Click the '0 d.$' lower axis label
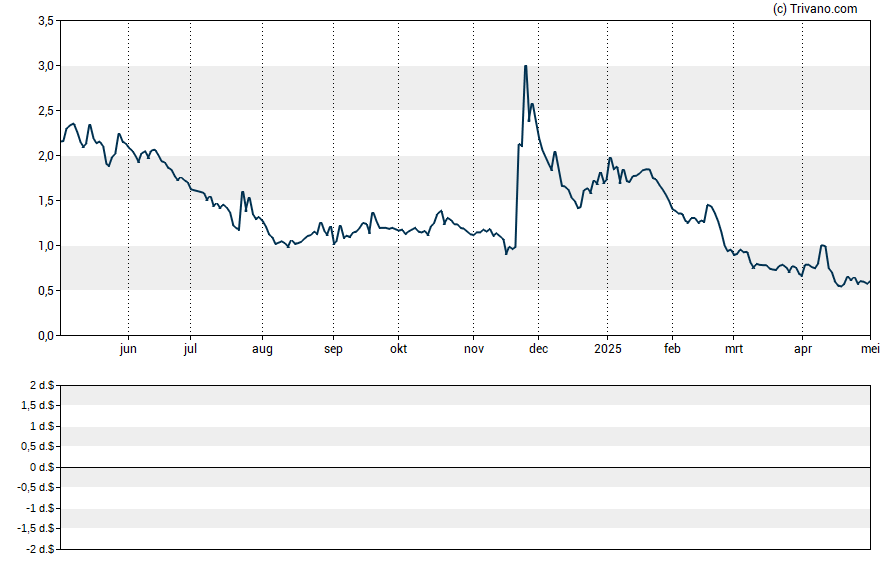Screen dimensions: 888x565 coord(42,467)
